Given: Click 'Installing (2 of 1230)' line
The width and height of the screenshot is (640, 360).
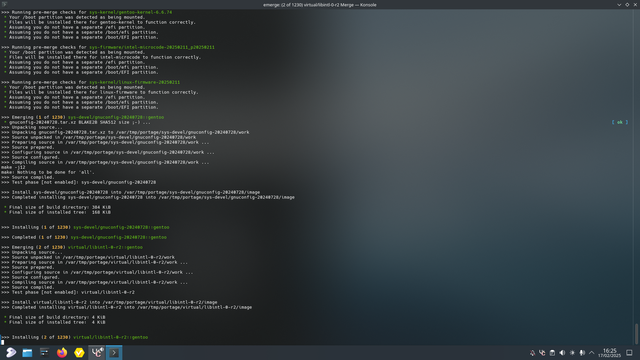Looking at the screenshot, I should pos(74,337).
